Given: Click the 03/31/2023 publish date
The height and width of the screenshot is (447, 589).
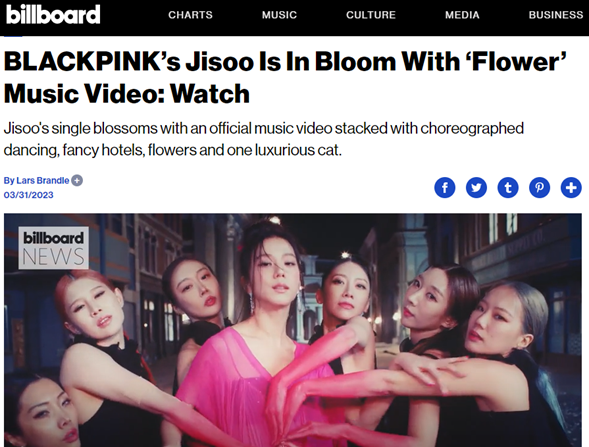Looking at the screenshot, I should pyautogui.click(x=29, y=195).
